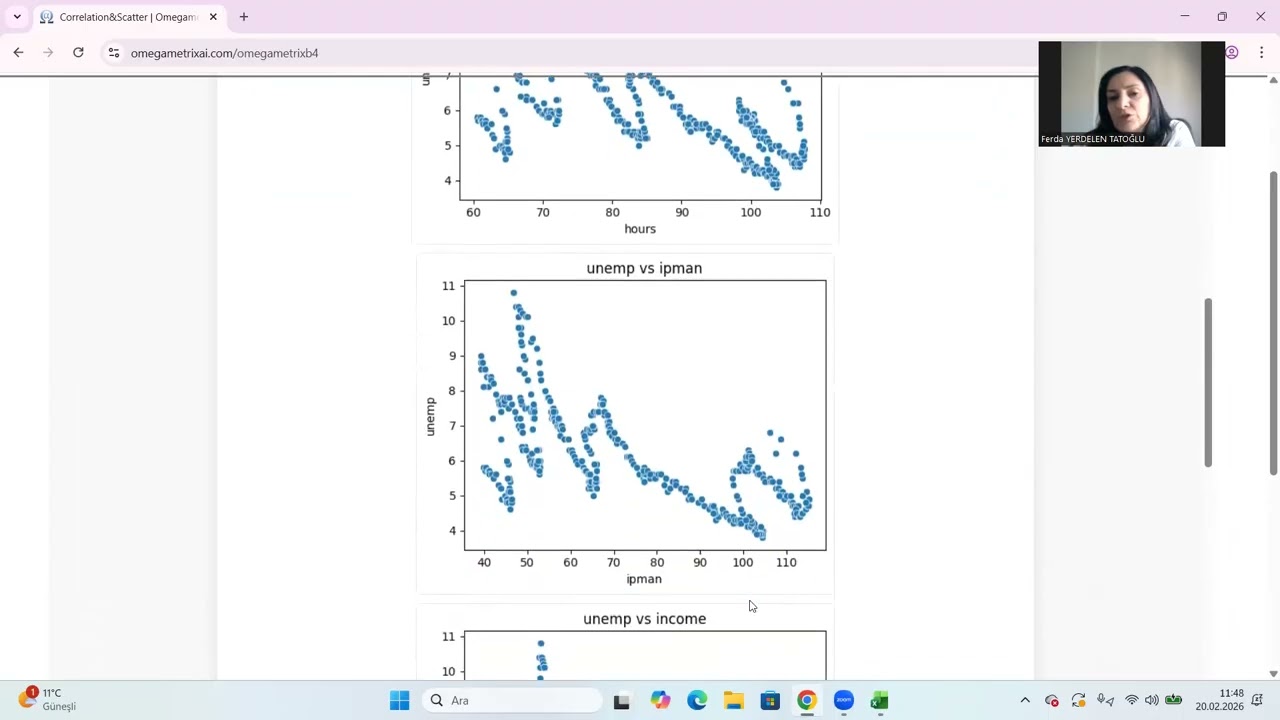The height and width of the screenshot is (720, 1280).
Task: Open Excel from the taskbar
Action: 879,700
